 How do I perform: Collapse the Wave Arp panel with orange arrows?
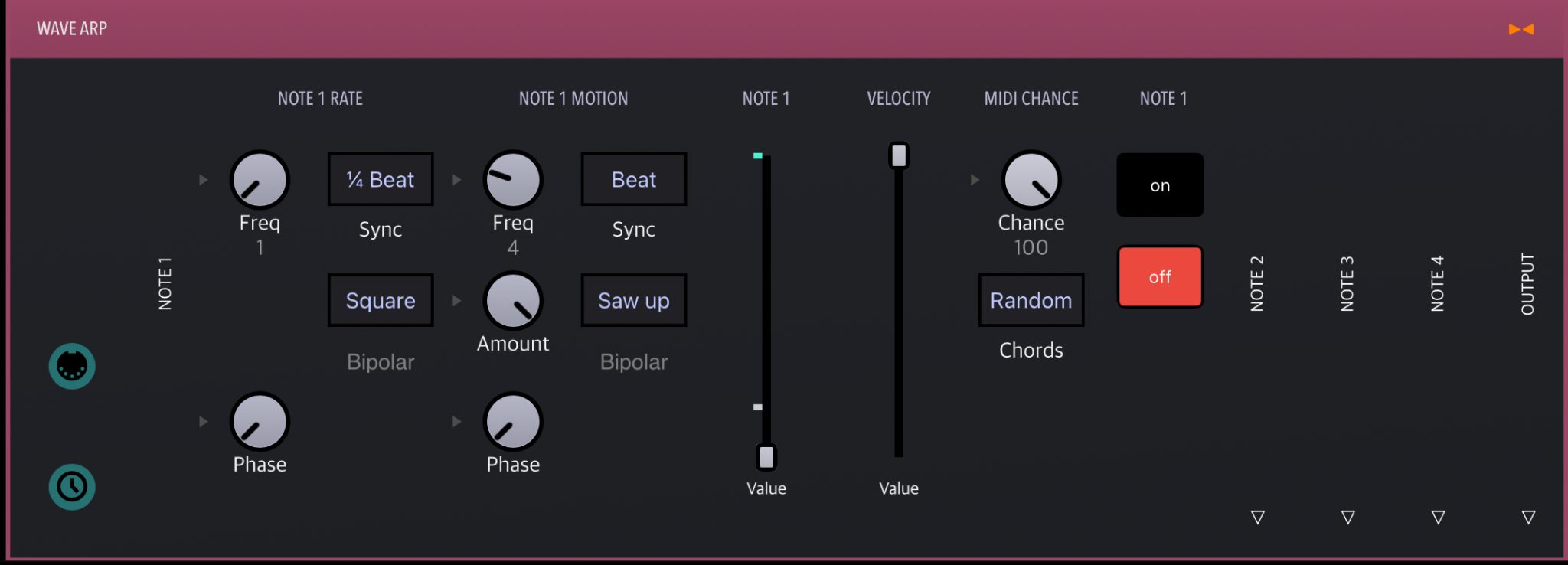(x=1521, y=29)
